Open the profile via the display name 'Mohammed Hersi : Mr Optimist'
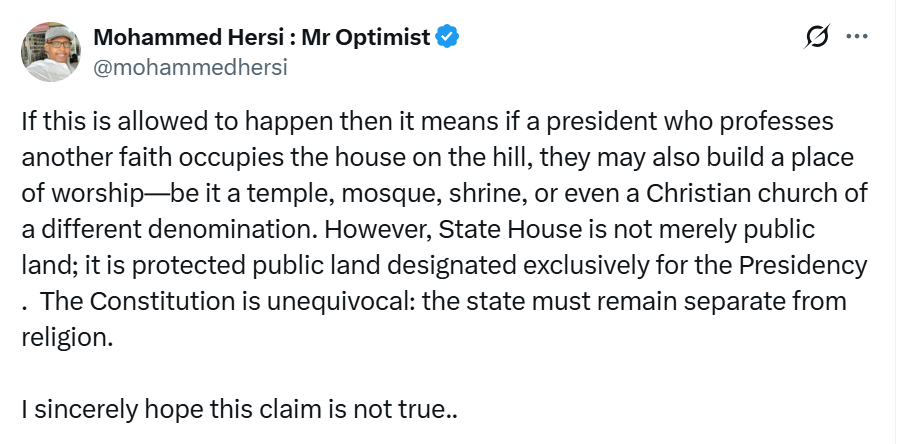Screen dimensions: 901x444 pyautogui.click(x=261, y=37)
